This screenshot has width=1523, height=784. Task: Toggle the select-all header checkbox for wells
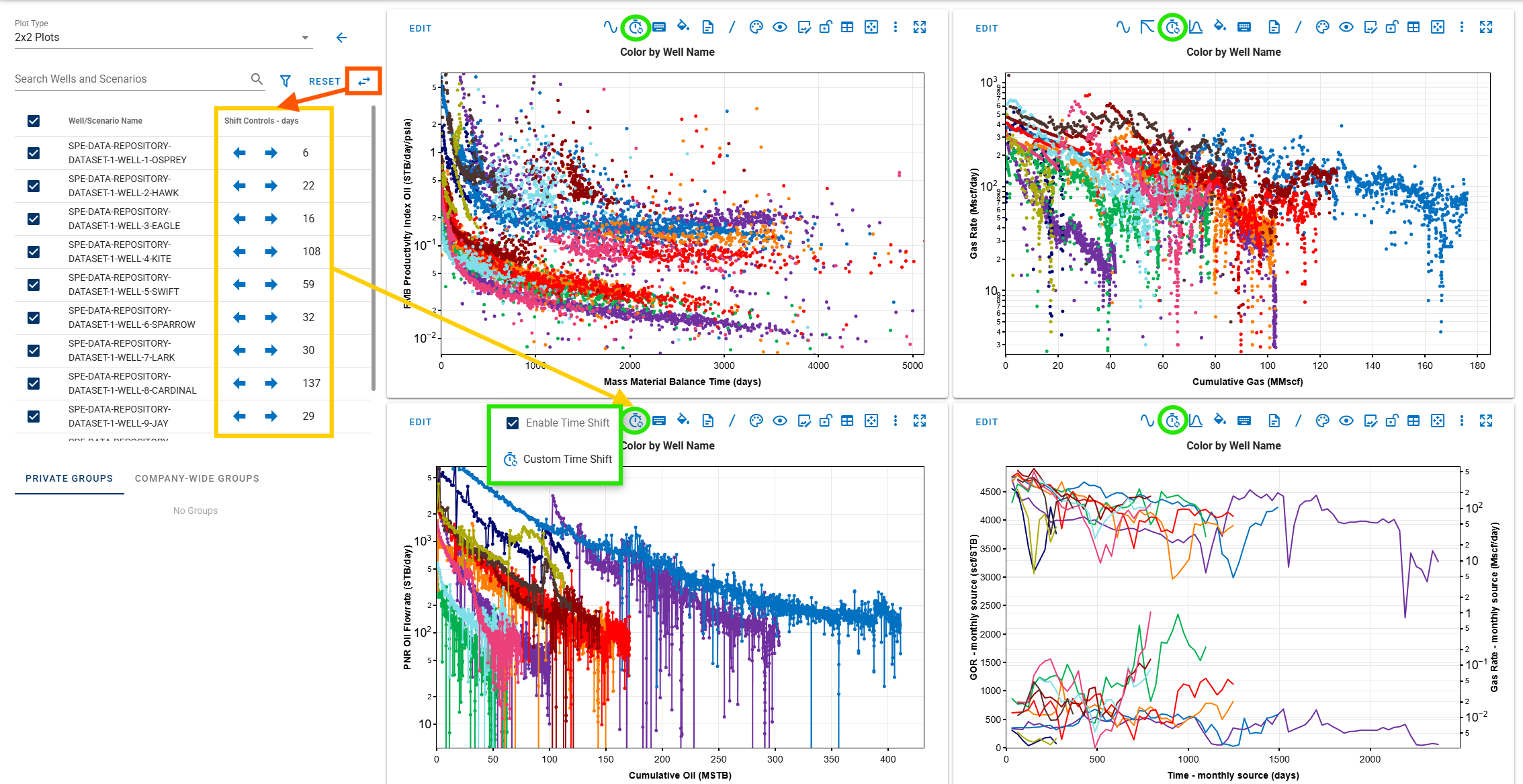[x=34, y=121]
